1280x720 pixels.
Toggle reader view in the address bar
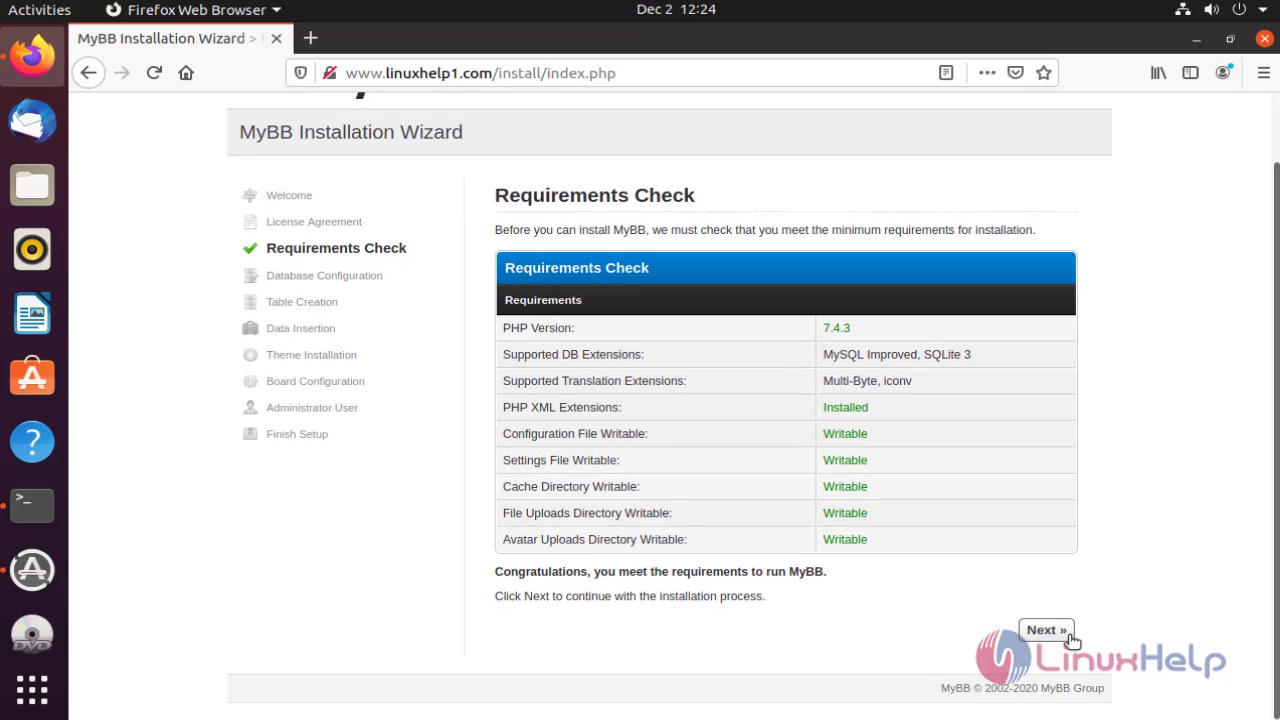tap(946, 73)
